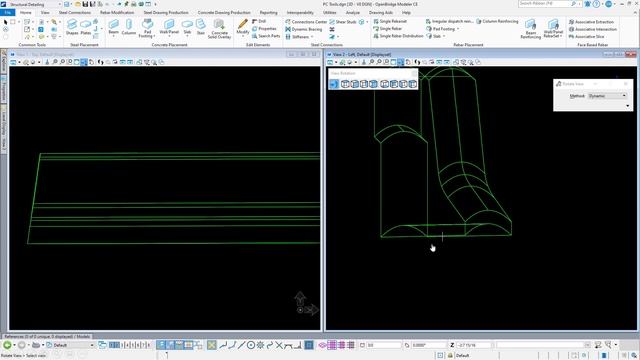Switch to Steel Connections tab
This screenshot has height=360, width=640.
(x=75, y=13)
